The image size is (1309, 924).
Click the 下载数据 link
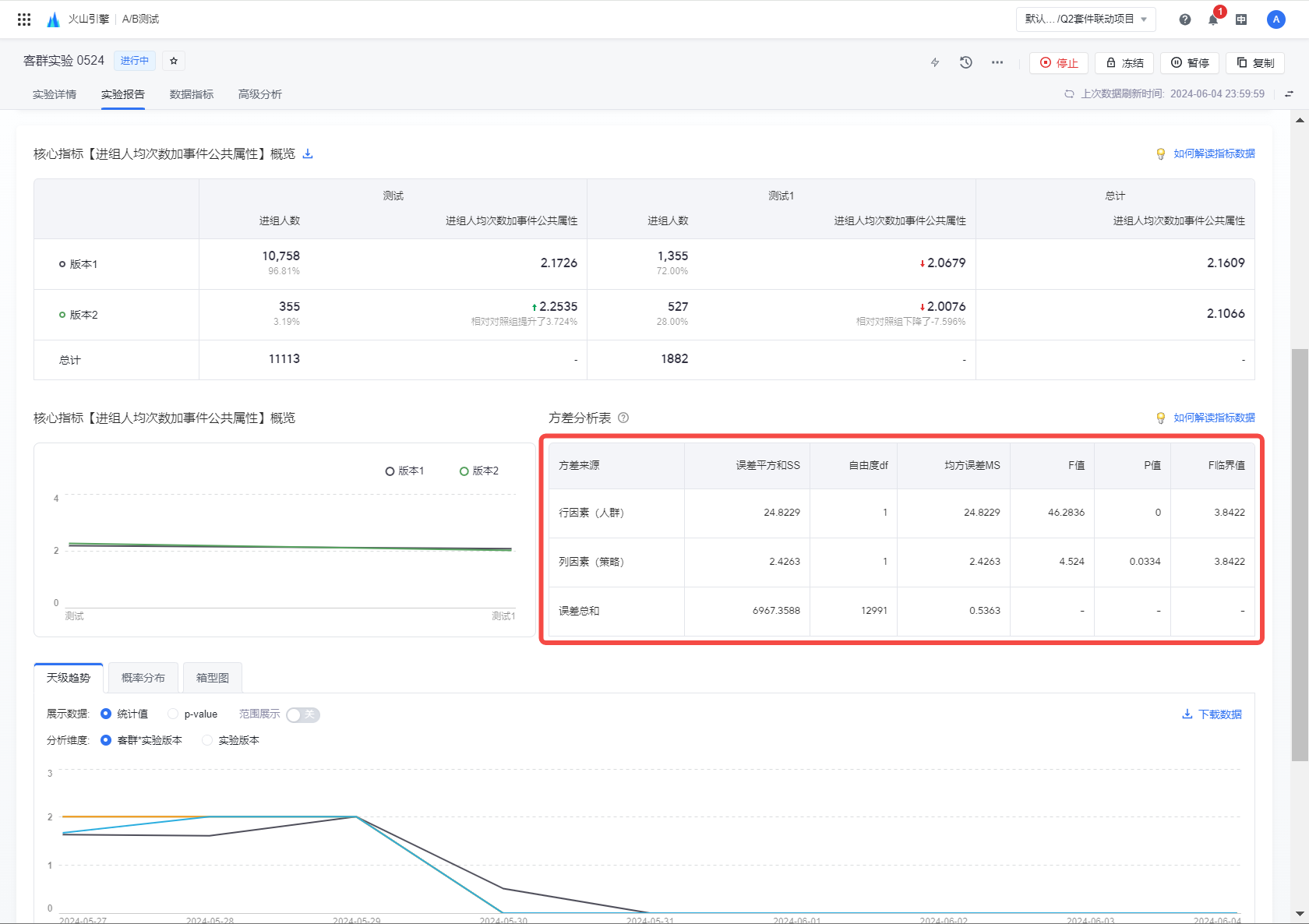point(1220,714)
